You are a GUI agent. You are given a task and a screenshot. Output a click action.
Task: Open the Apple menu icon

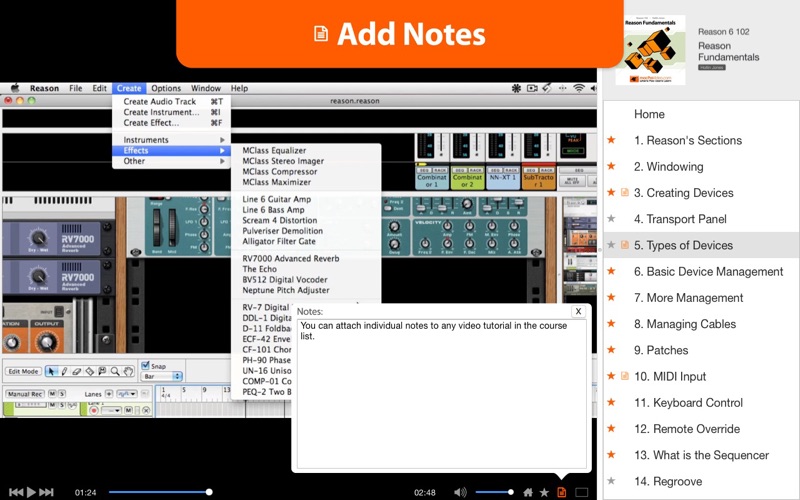(15, 88)
